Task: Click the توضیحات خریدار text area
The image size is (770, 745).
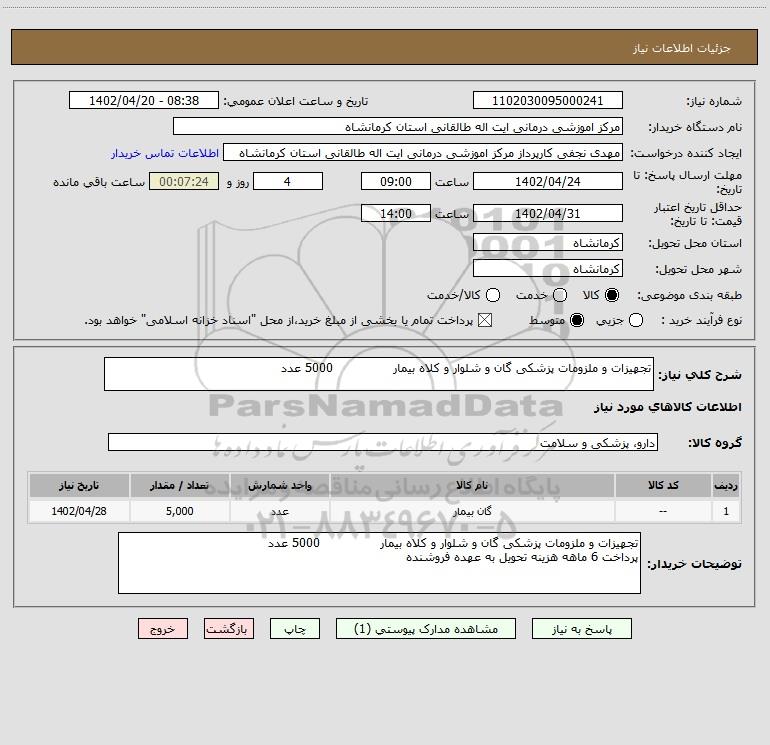Action: click(x=379, y=563)
